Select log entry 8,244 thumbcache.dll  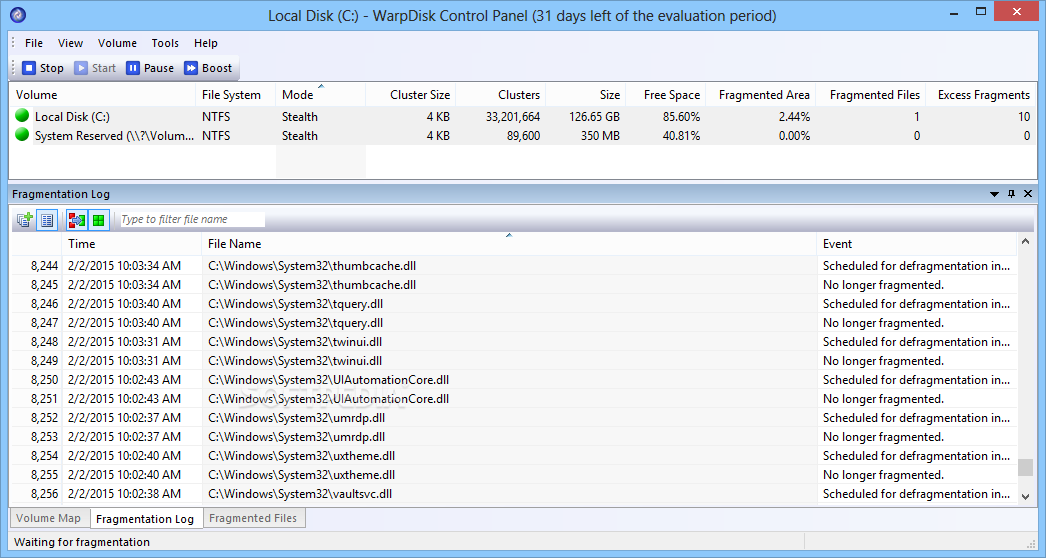click(514, 266)
